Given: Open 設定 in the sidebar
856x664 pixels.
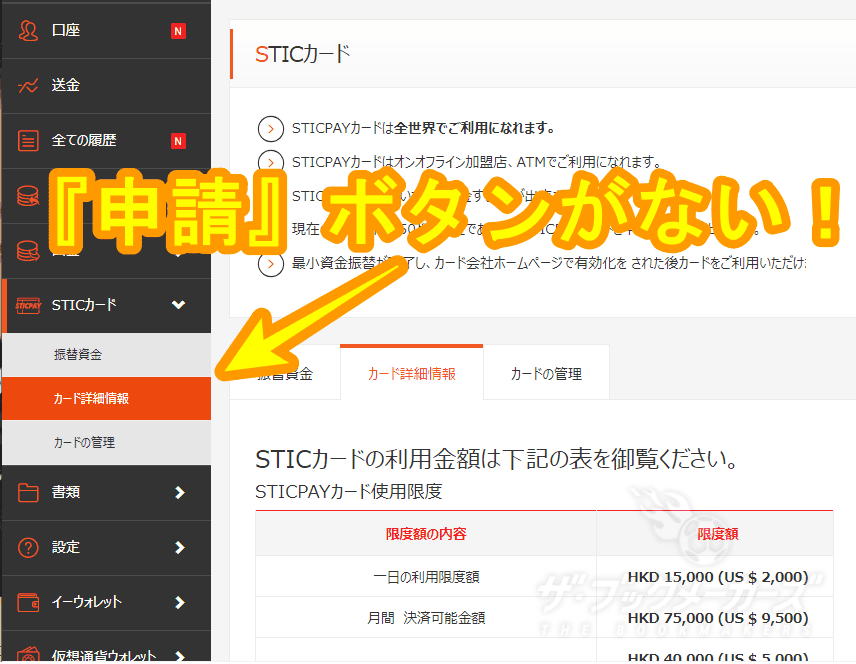Looking at the screenshot, I should [x=106, y=547].
